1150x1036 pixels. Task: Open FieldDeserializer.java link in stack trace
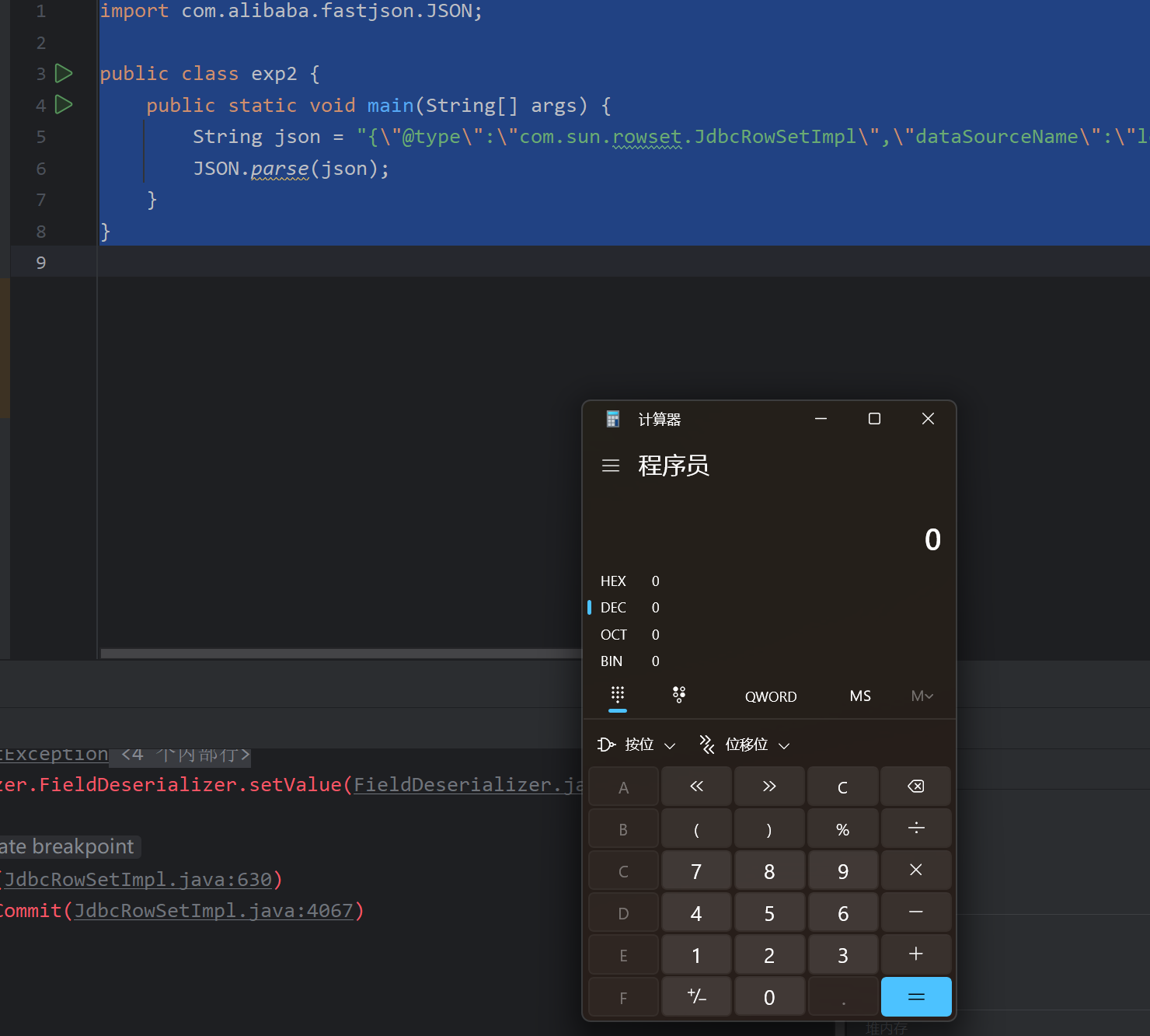click(468, 785)
